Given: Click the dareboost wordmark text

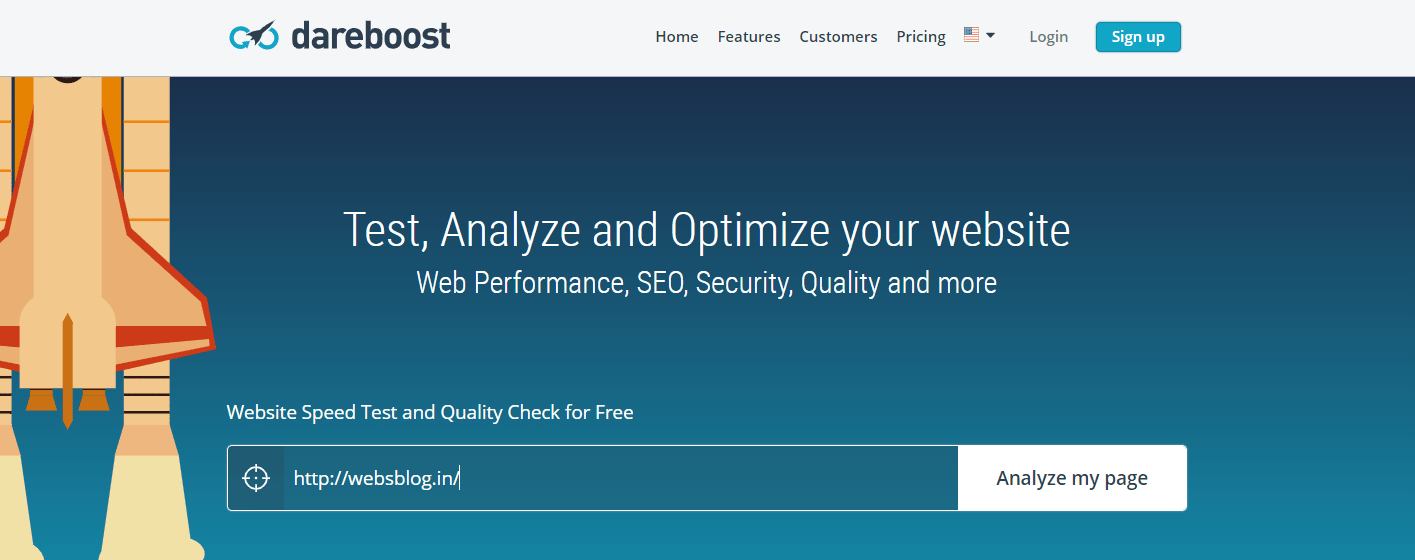Looking at the screenshot, I should click(x=371, y=35).
